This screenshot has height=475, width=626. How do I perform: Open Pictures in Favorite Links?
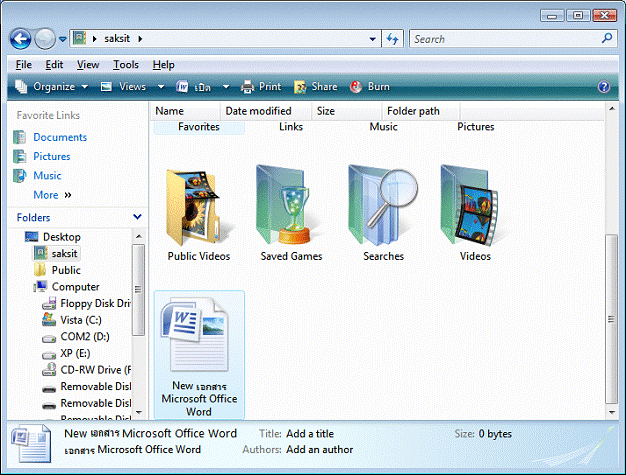pos(52,156)
